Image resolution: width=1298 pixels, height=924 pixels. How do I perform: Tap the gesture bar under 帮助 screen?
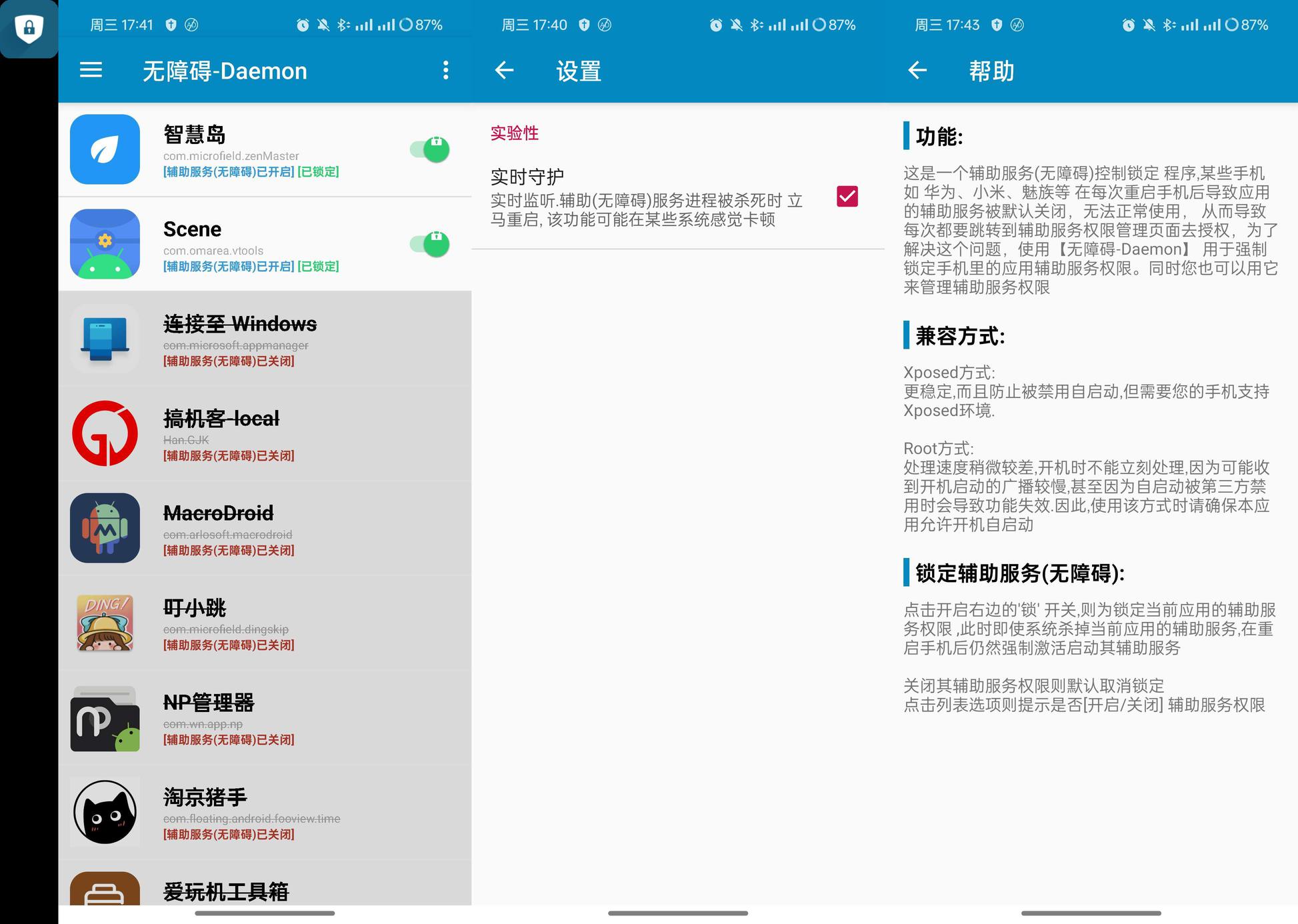click(1091, 913)
